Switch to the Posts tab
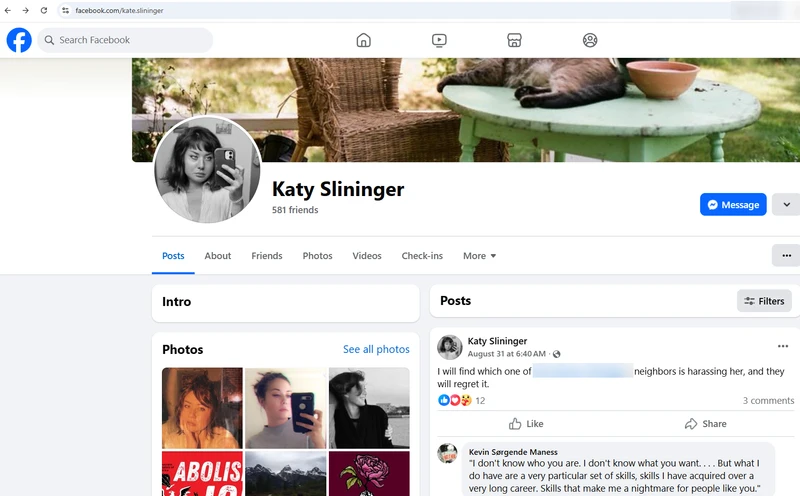The width and height of the screenshot is (800, 496). pyautogui.click(x=173, y=256)
